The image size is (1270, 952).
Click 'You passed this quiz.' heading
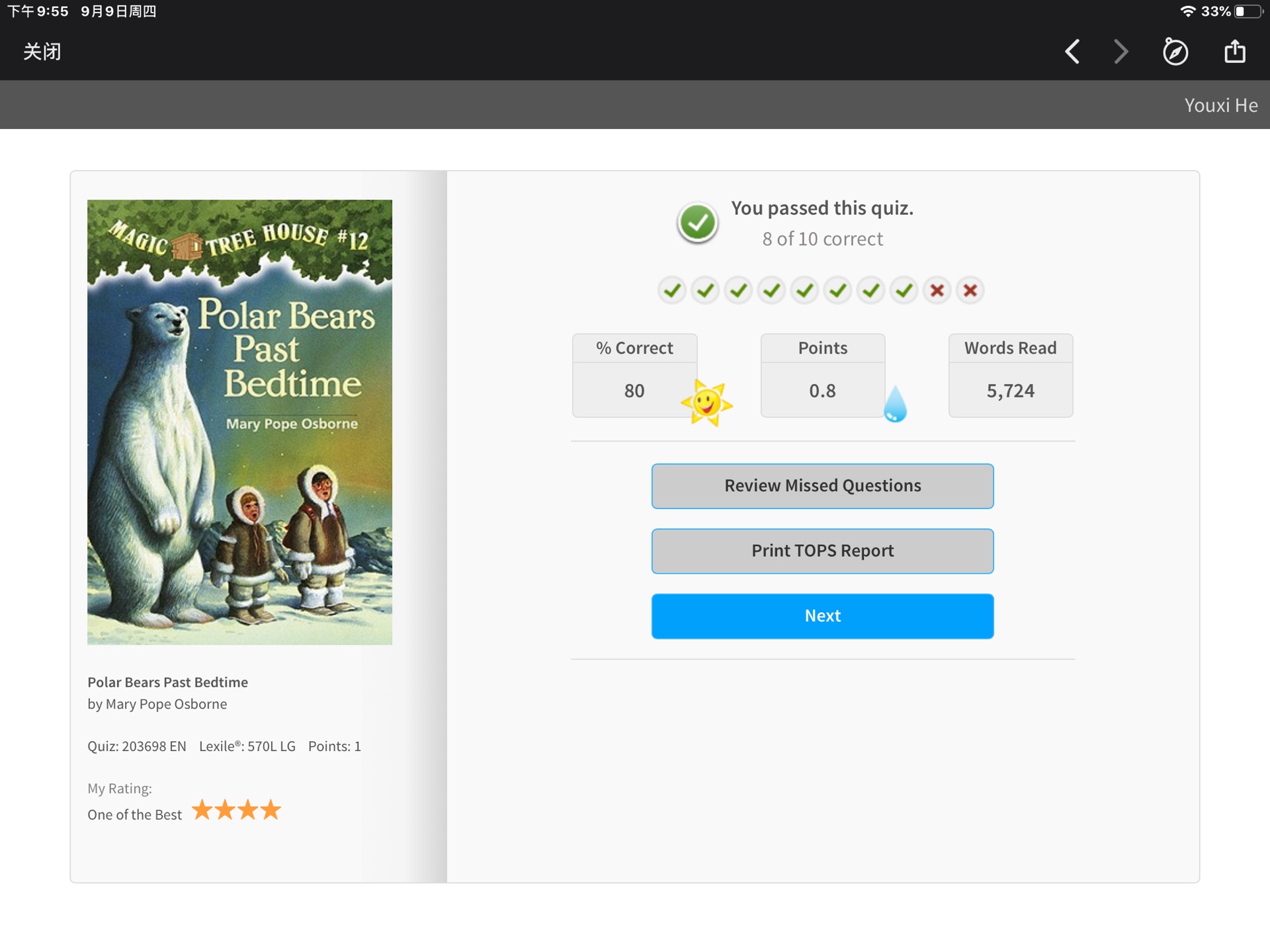click(822, 208)
